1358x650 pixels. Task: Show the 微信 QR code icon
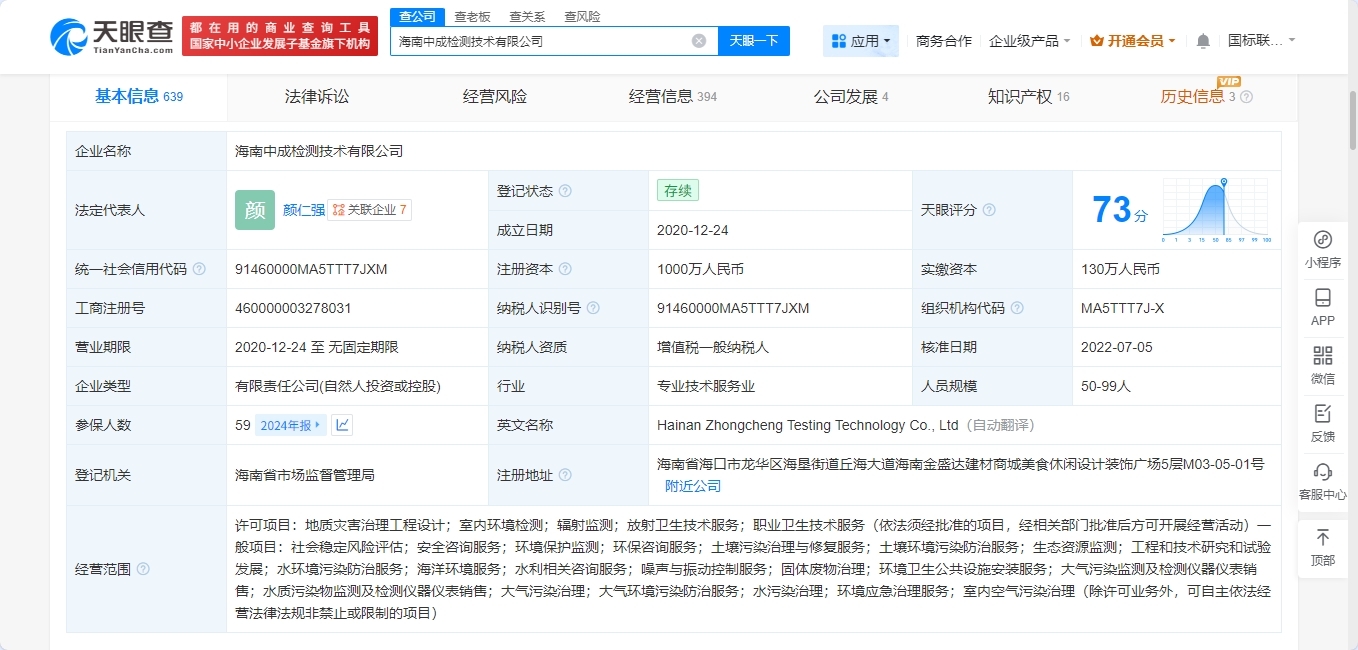pos(1322,357)
